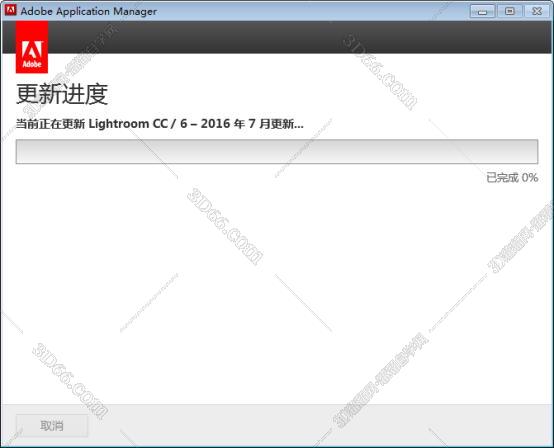Click the Adobe logo in the header
Screen dimensions: 554x448
[32, 47]
